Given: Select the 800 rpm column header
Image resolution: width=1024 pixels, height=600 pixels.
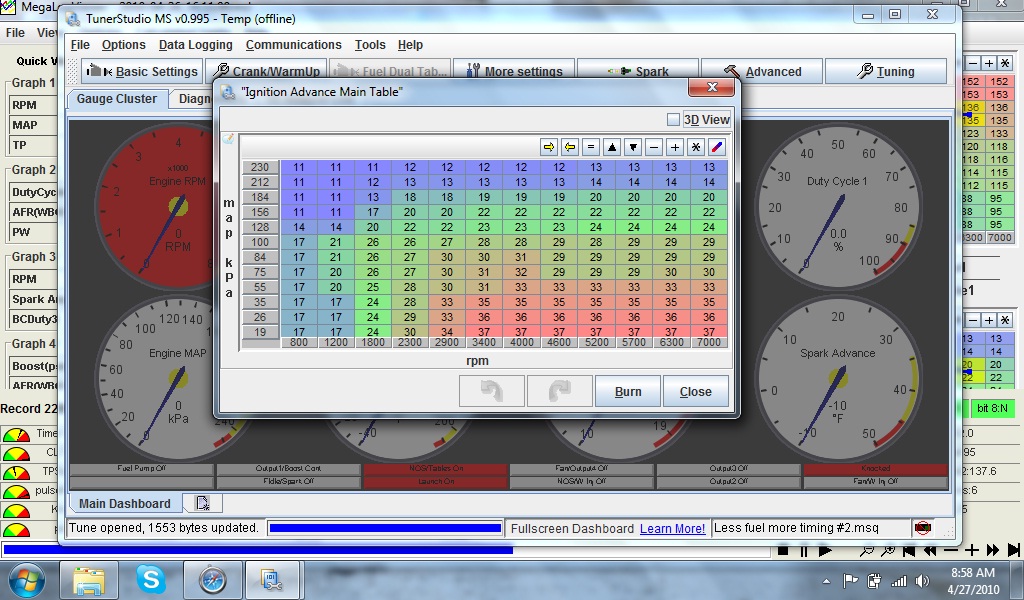Looking at the screenshot, I should 298,343.
